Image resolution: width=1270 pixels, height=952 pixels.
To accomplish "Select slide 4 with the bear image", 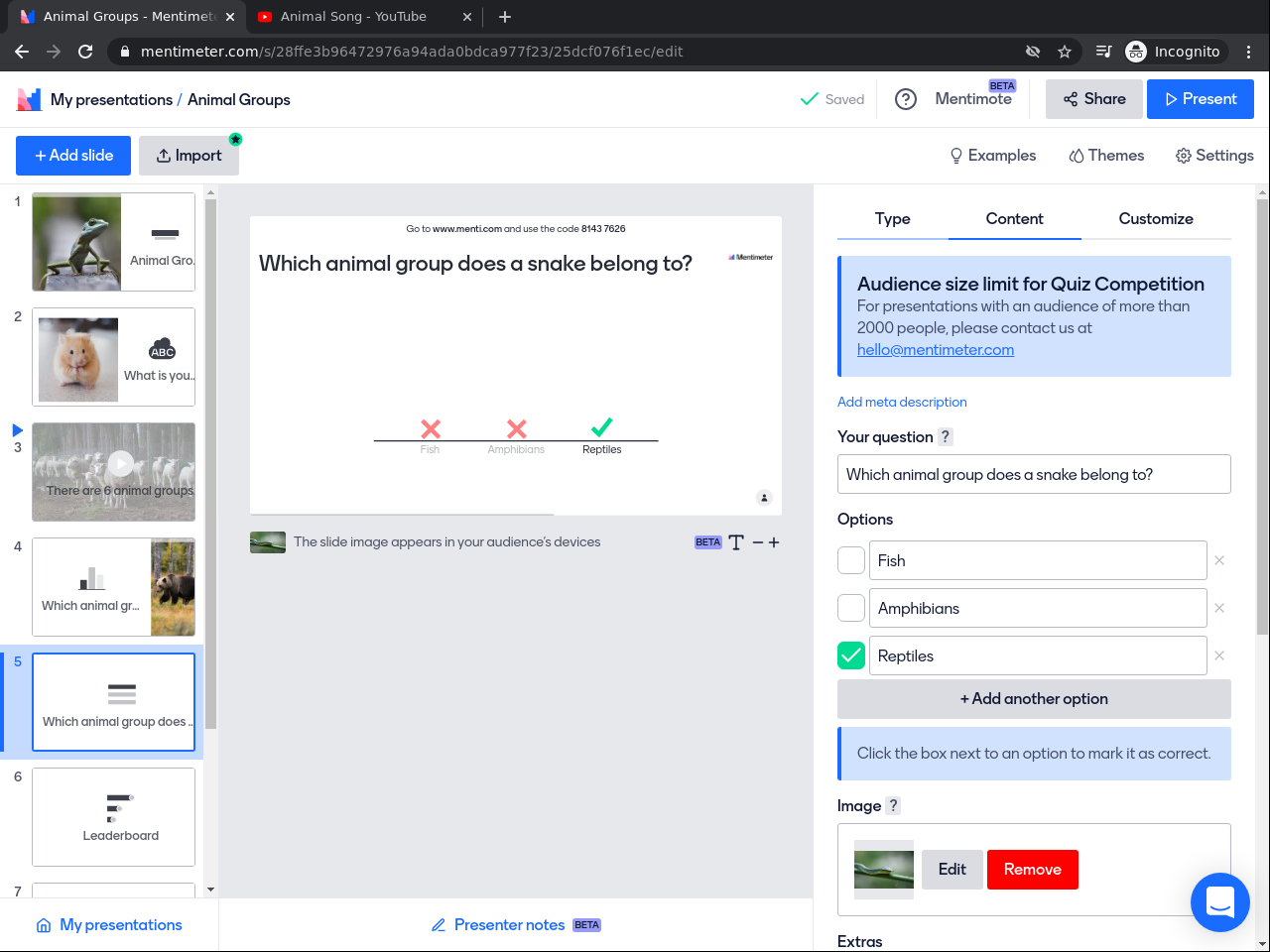I will point(113,587).
